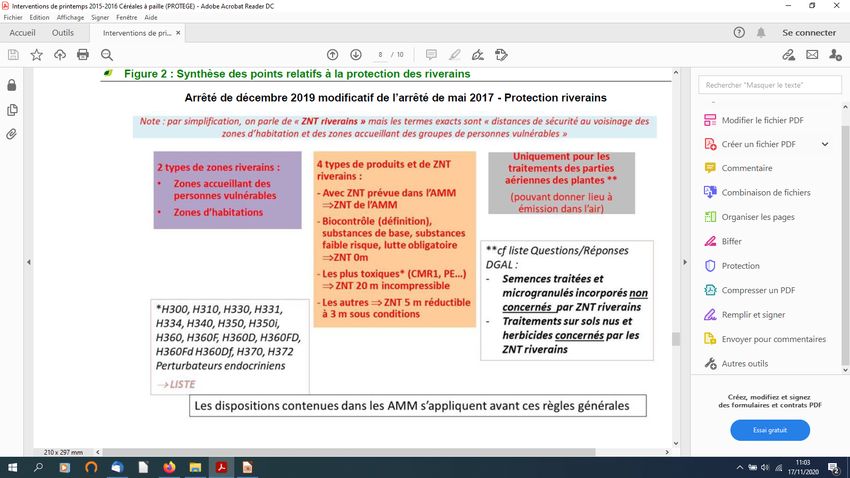Click the Essai gratuit button
This screenshot has width=850, height=478.
pyautogui.click(x=770, y=430)
